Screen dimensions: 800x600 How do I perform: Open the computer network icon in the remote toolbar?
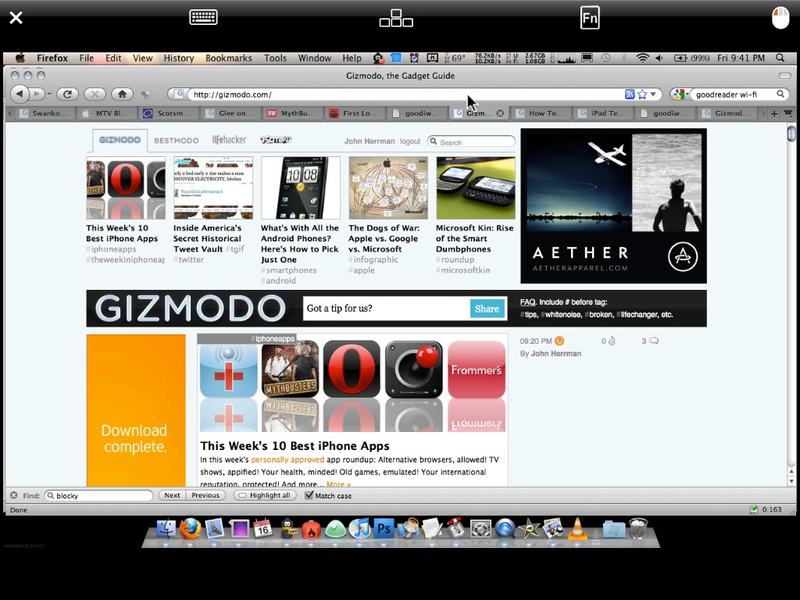tap(396, 18)
